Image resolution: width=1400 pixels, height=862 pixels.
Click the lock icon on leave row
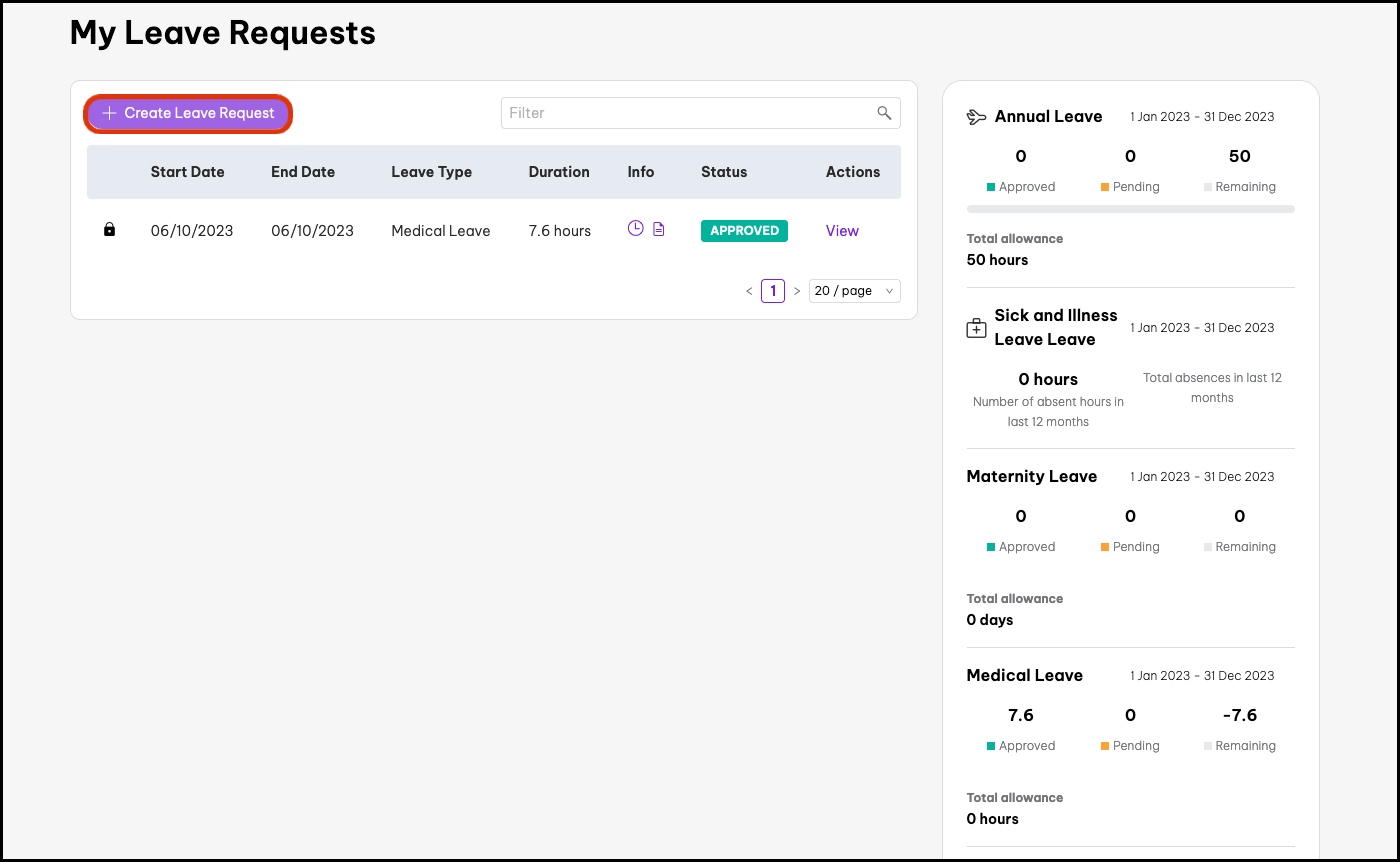110,230
